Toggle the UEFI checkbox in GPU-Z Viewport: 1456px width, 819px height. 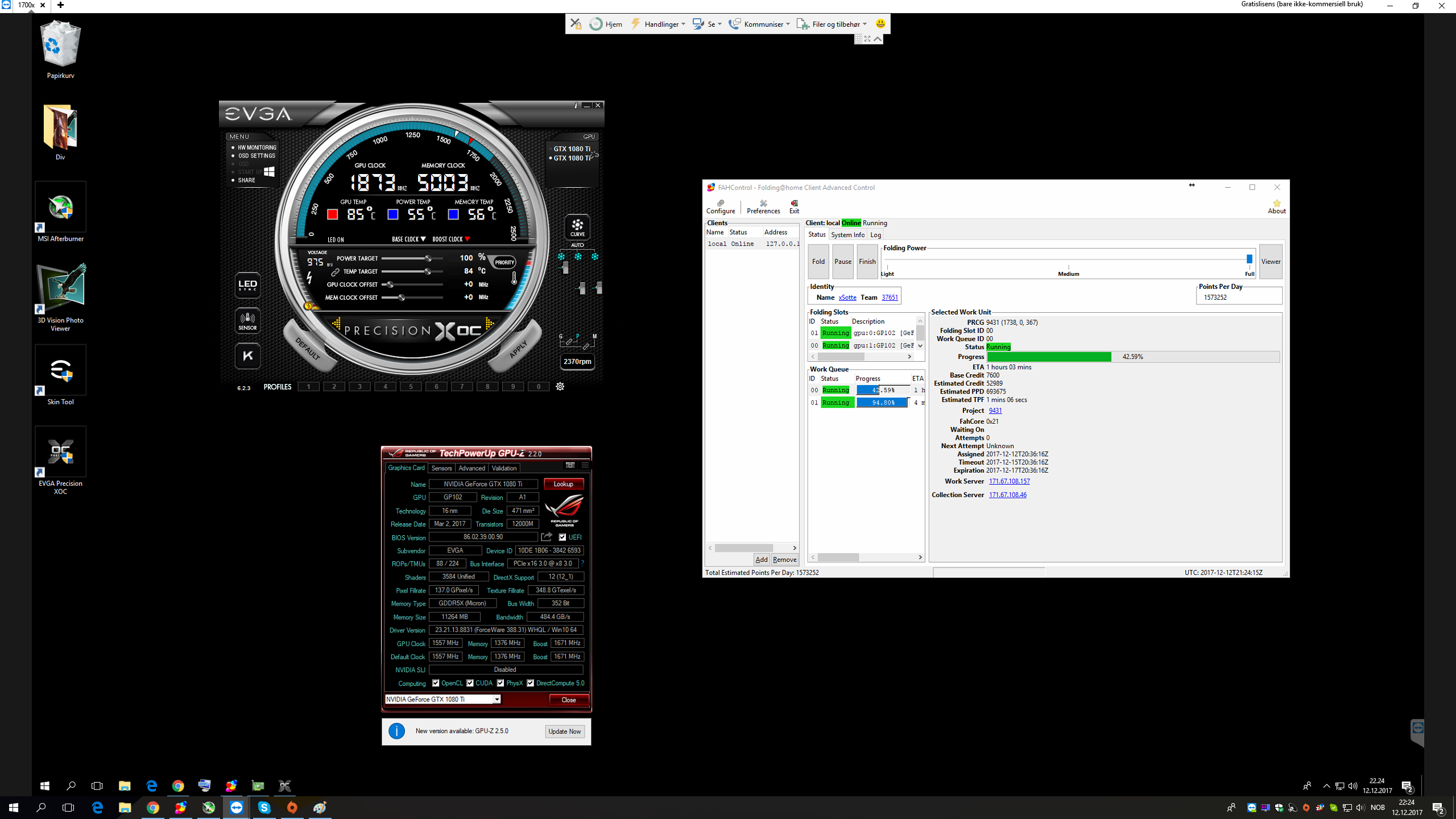coord(562,537)
